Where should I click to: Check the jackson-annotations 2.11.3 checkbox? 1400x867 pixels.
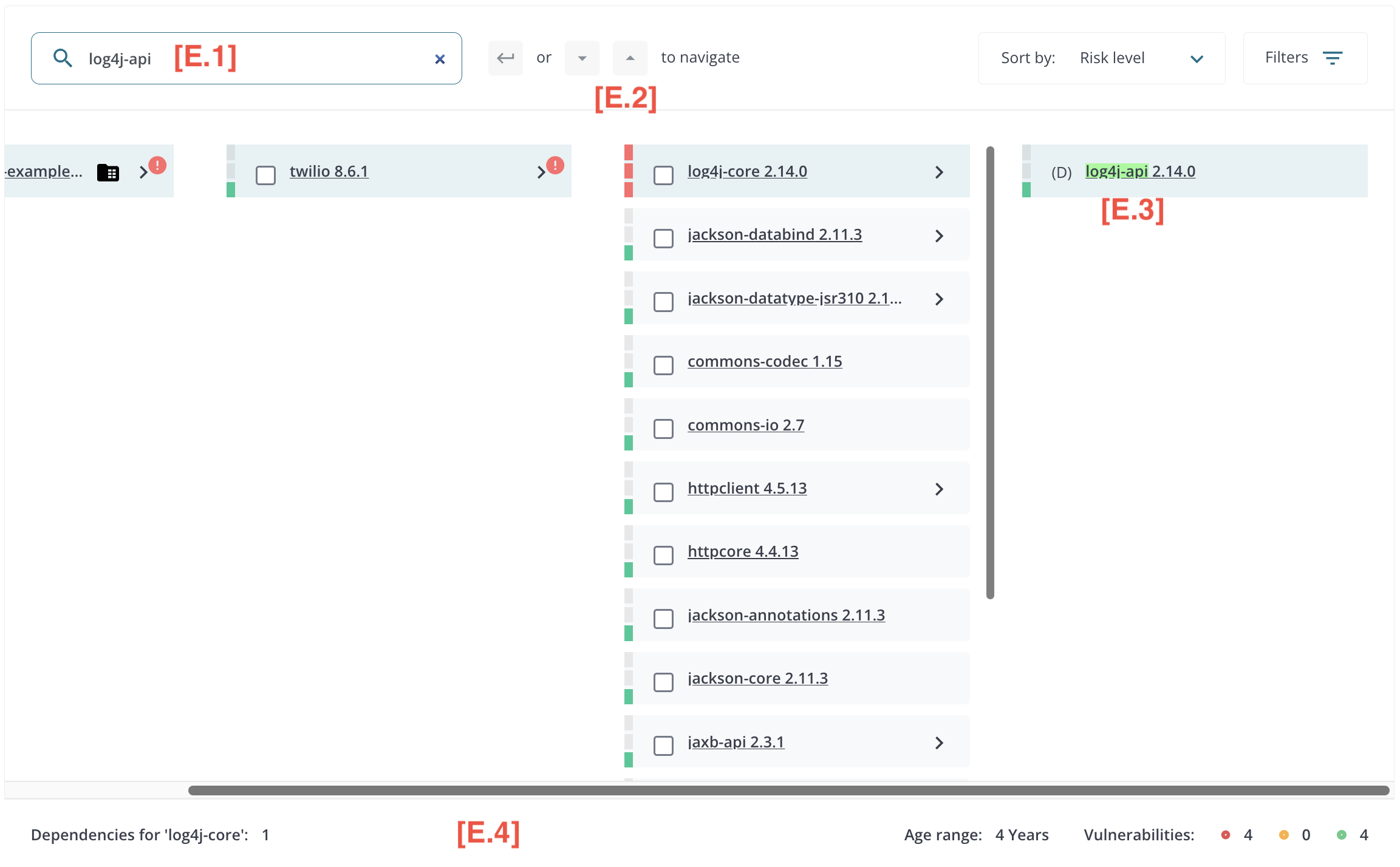[x=663, y=618]
